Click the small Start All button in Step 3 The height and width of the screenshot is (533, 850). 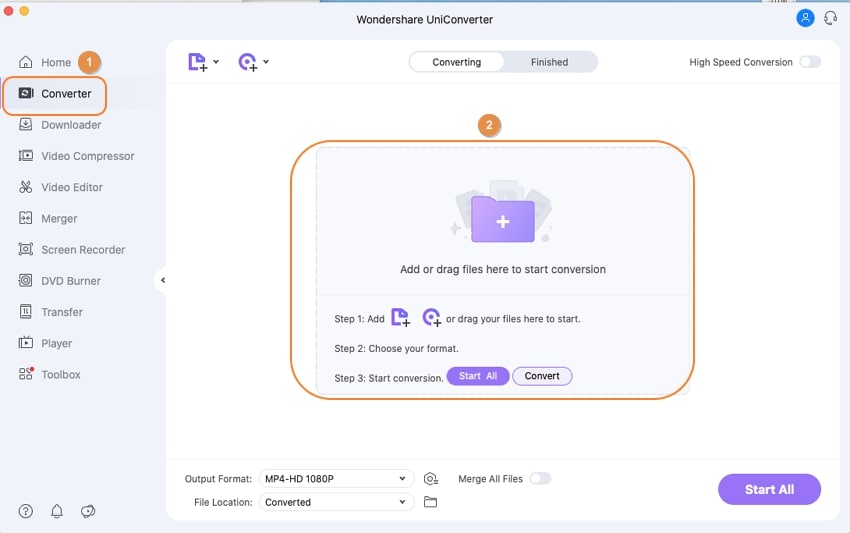pos(478,376)
